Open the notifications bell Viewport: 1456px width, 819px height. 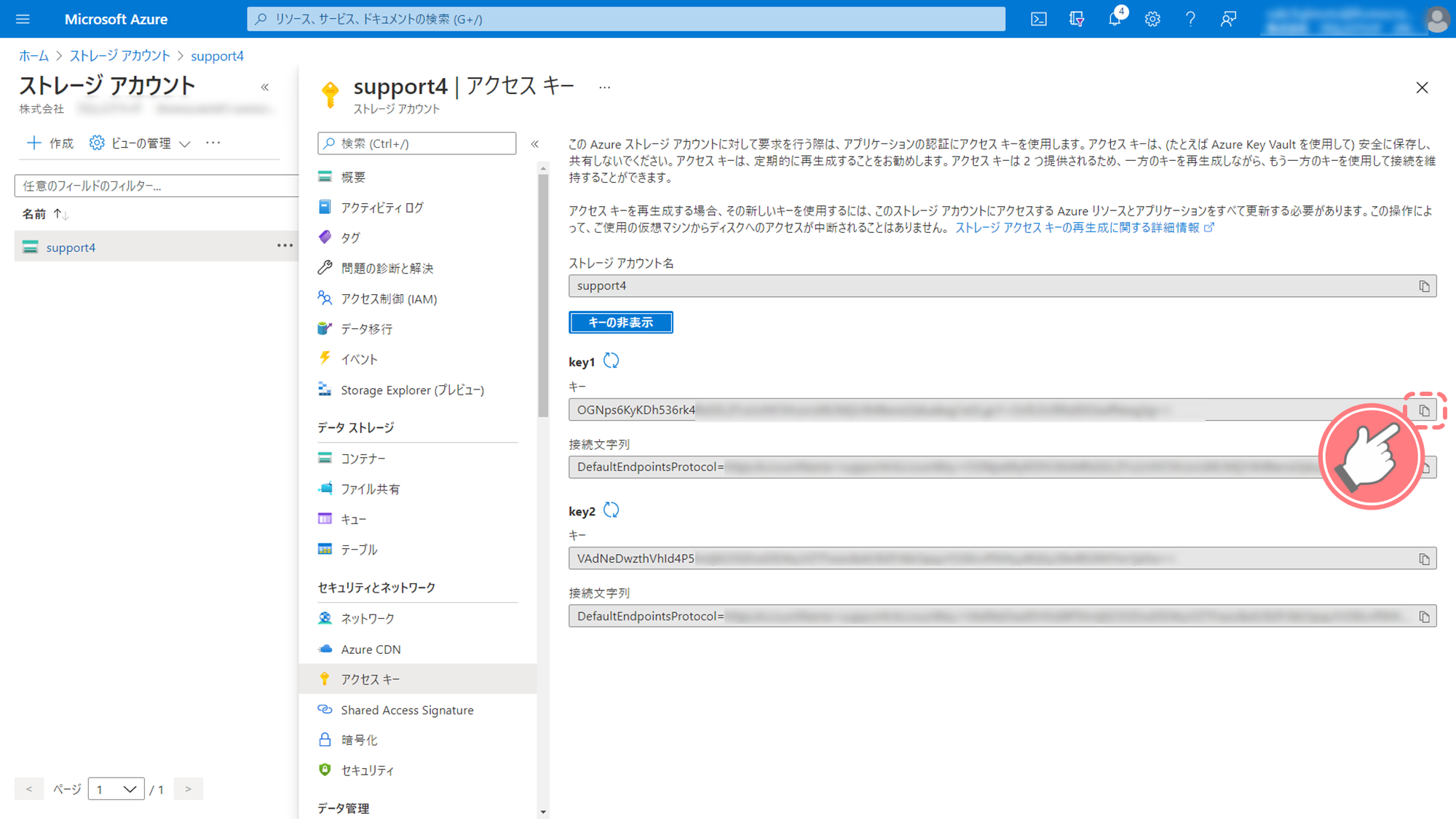point(1115,19)
